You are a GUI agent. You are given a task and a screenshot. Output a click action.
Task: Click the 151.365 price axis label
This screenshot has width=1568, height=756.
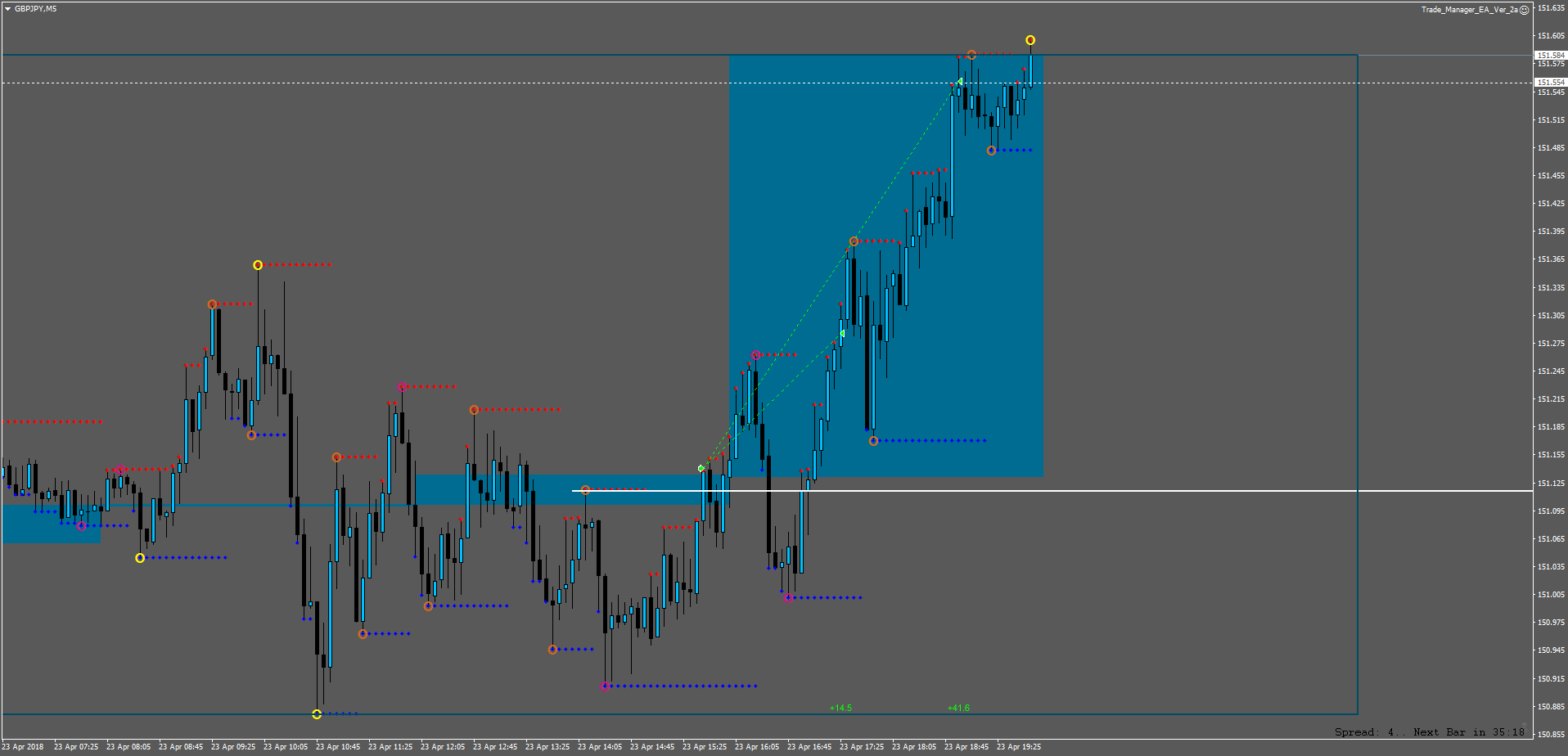1552,259
